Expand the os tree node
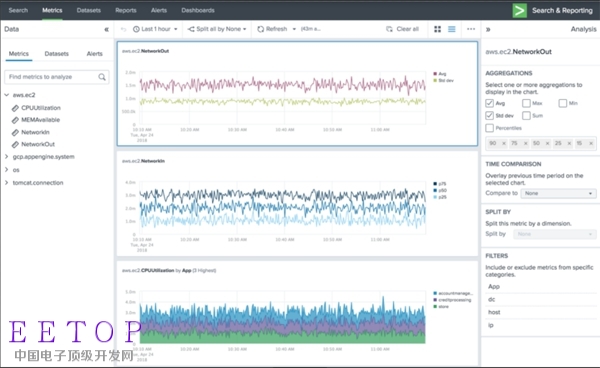This screenshot has height=368, width=600. 7,170
